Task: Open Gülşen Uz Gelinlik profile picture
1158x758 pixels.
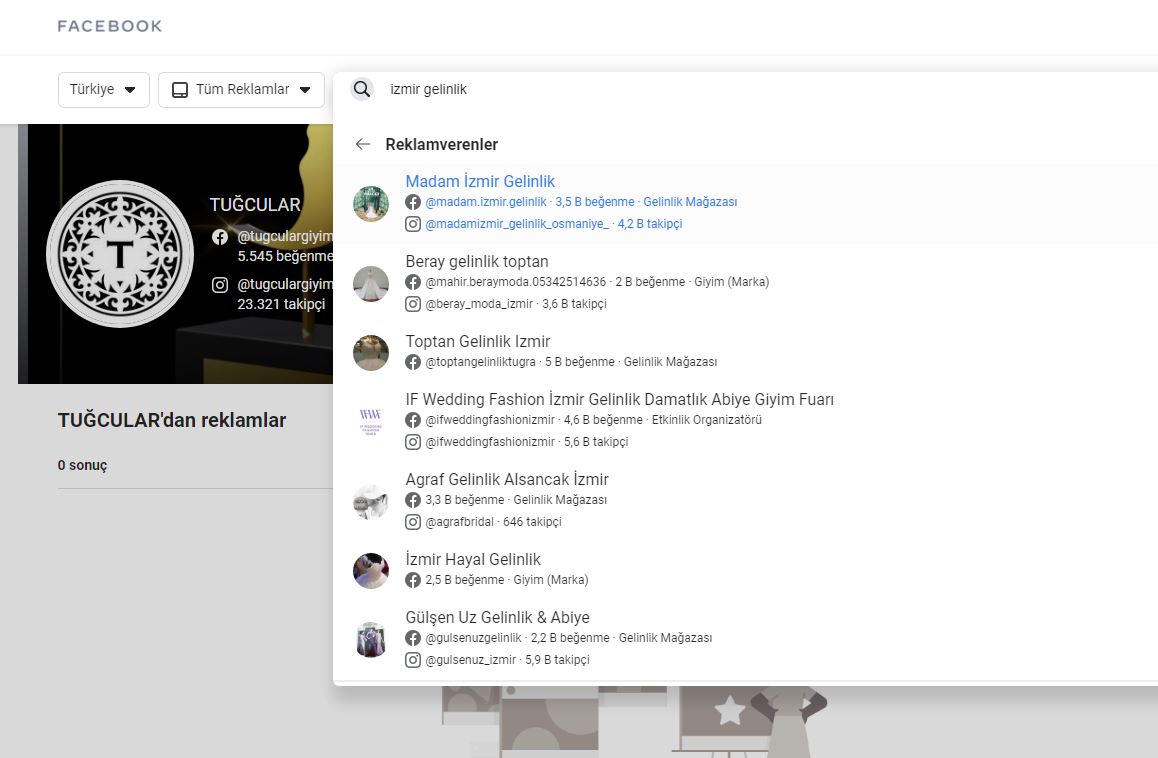Action: click(371, 640)
